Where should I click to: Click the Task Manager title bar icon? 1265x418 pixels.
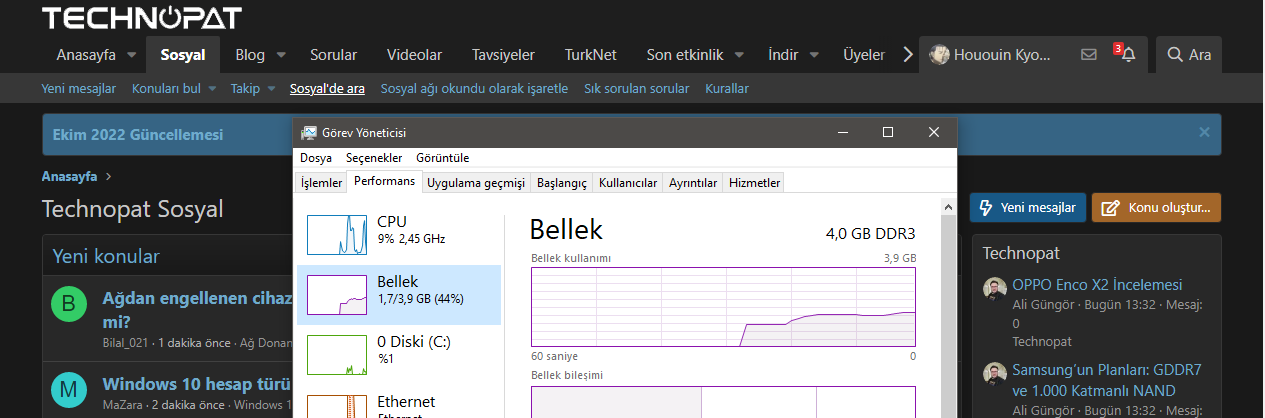(x=309, y=132)
